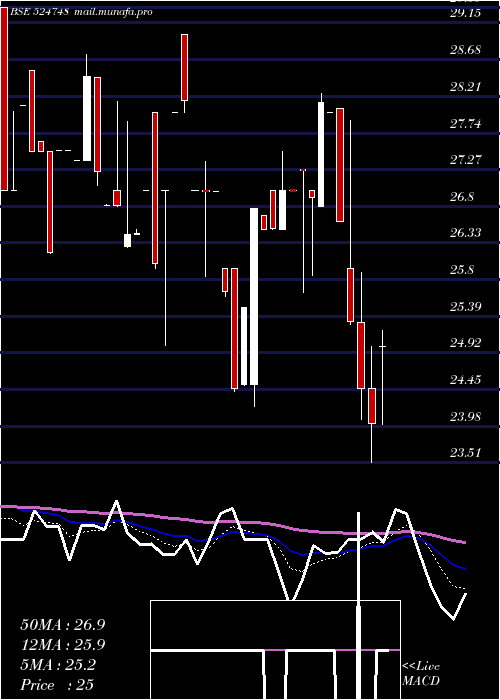Select the 28.68 price axis label
Image resolution: width=500 pixels, height=700 pixels.
pyautogui.click(x=465, y=50)
